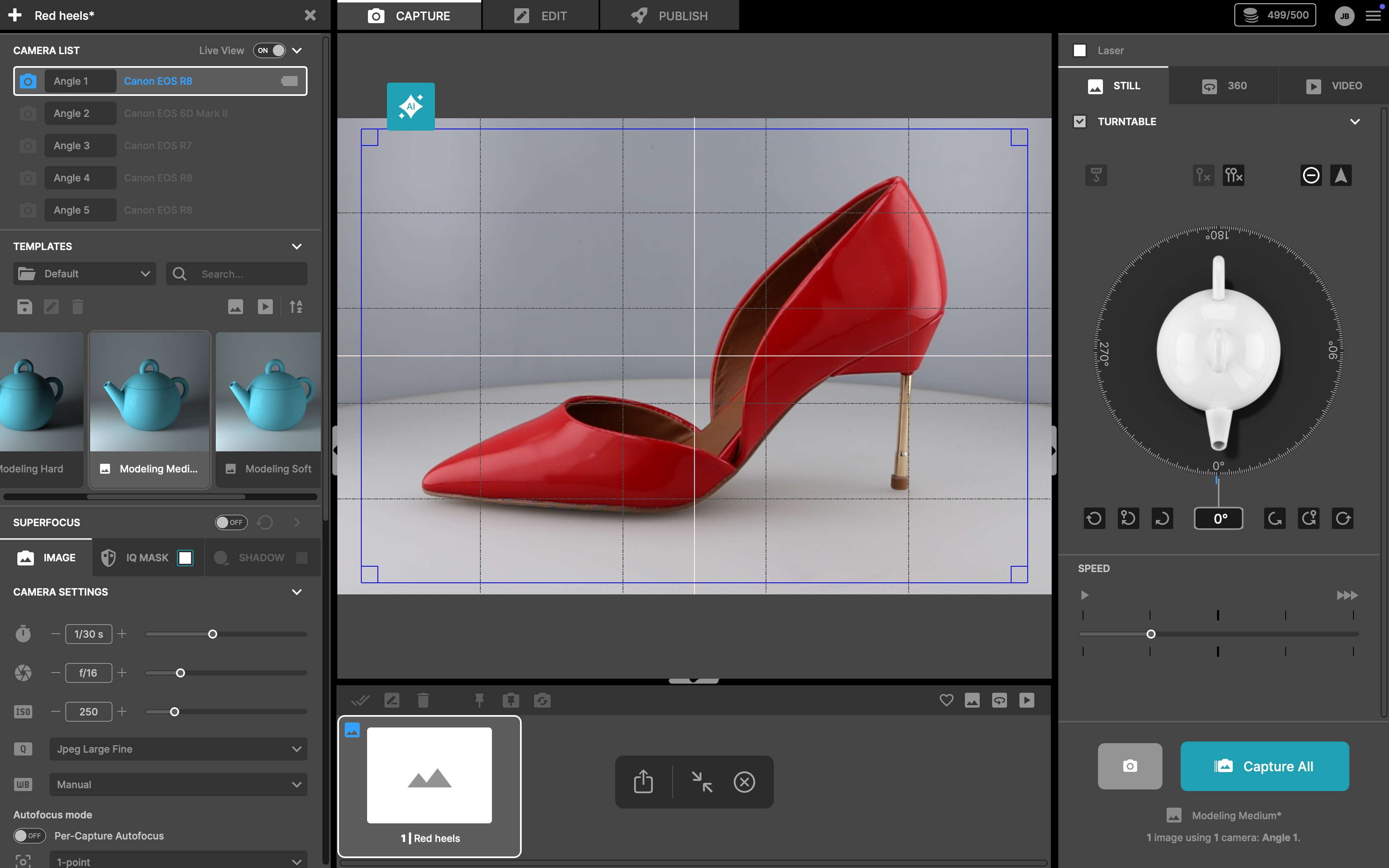Screen dimensions: 1389x868
Task: Click the single-shot camera capture button
Action: pos(1129,766)
